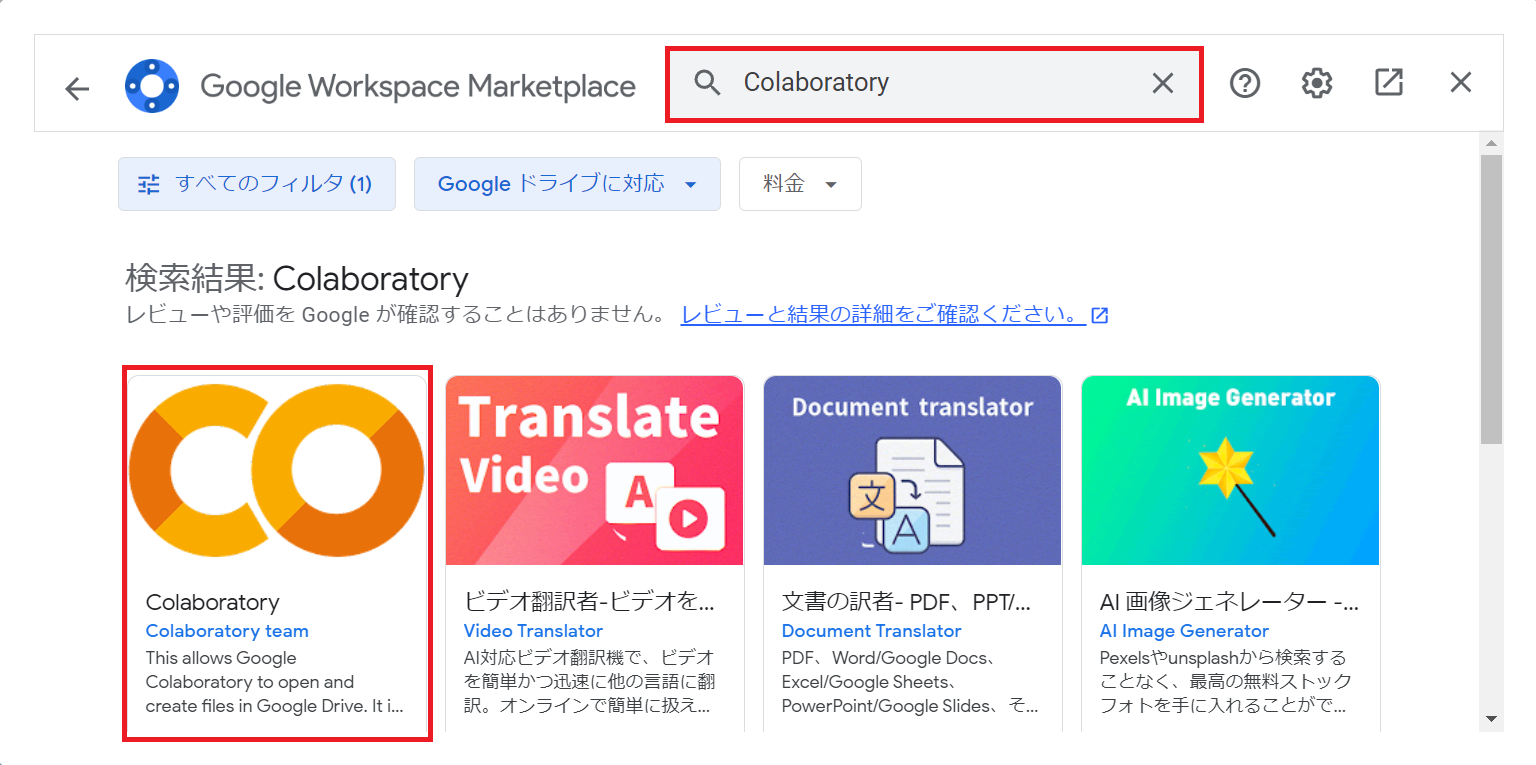Click the Google Workspace Marketplace logo
The image size is (1536, 765).
pos(152,84)
